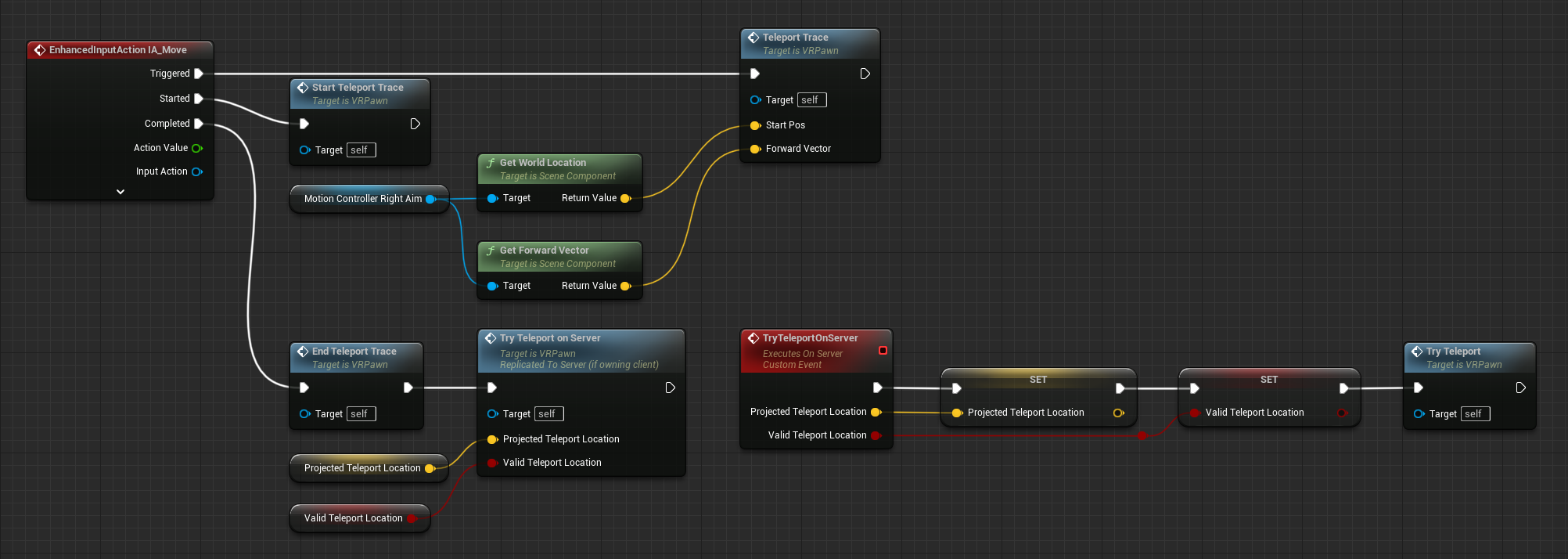Click input exec pin of Valid Location SET node

click(1195, 388)
